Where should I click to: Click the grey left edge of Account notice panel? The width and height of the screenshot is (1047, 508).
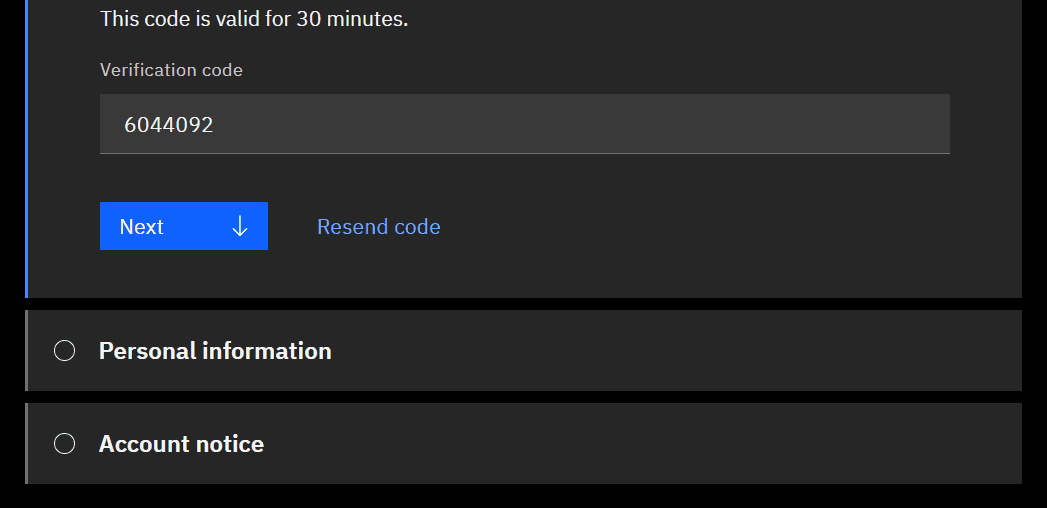pos(26,444)
